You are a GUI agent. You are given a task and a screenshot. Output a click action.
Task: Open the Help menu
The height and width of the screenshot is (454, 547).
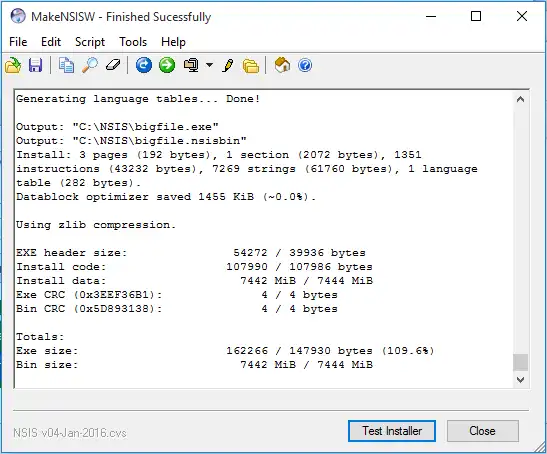(x=173, y=42)
